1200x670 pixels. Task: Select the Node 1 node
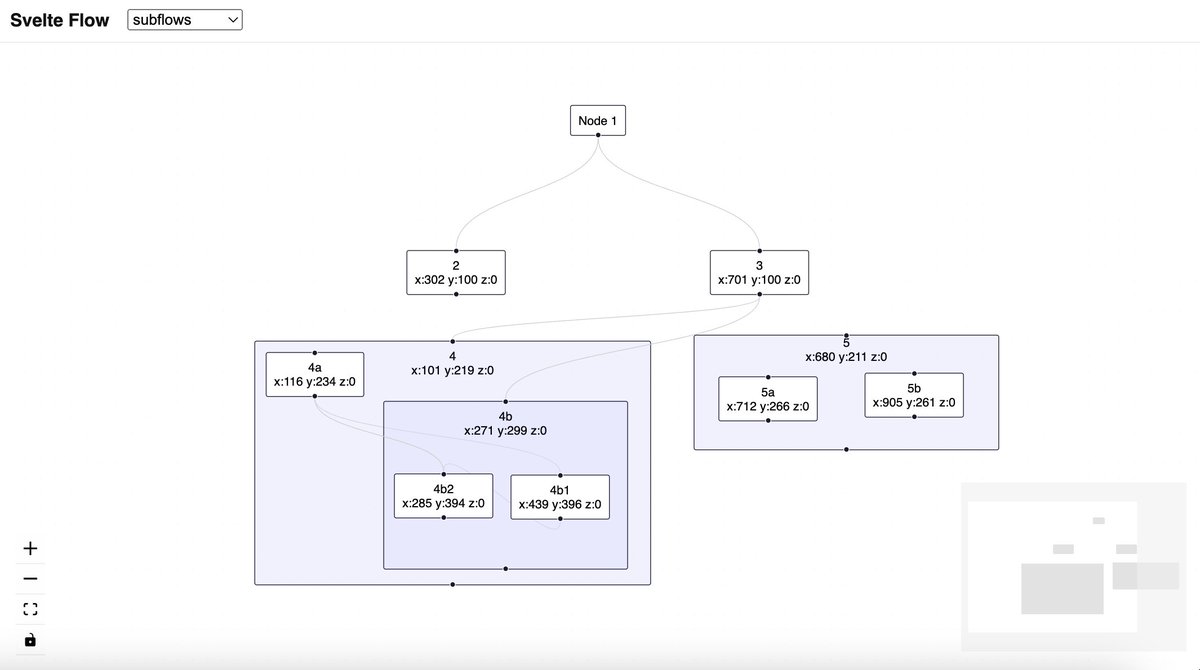[x=598, y=121]
